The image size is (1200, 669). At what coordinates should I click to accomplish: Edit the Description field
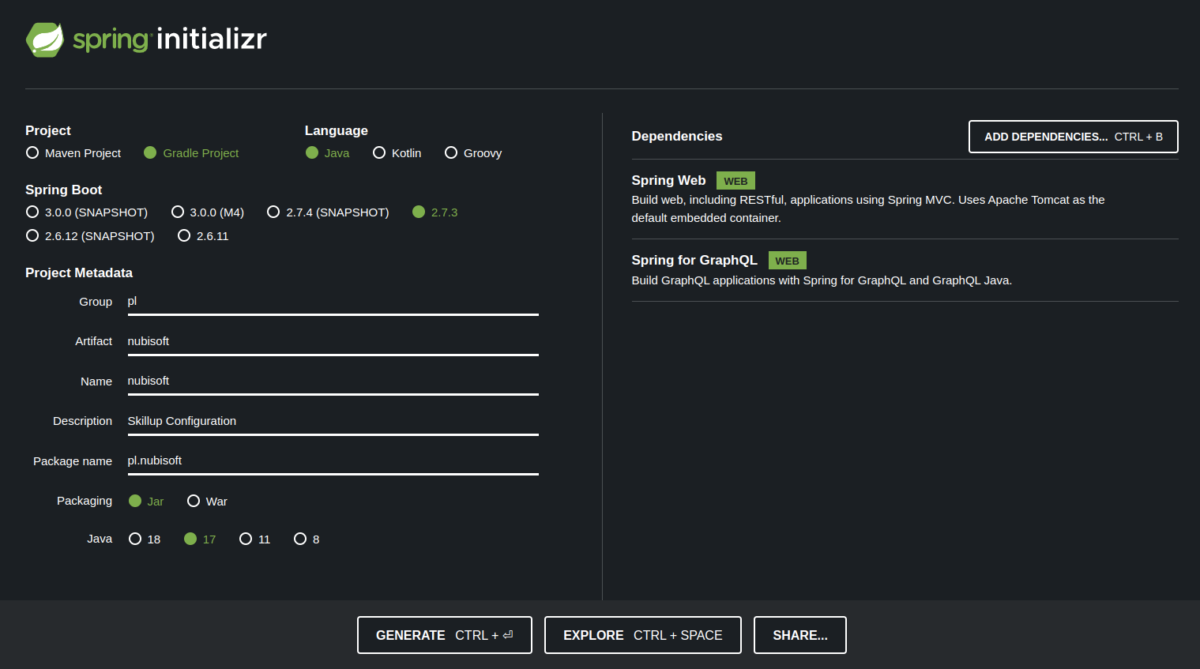pos(332,421)
